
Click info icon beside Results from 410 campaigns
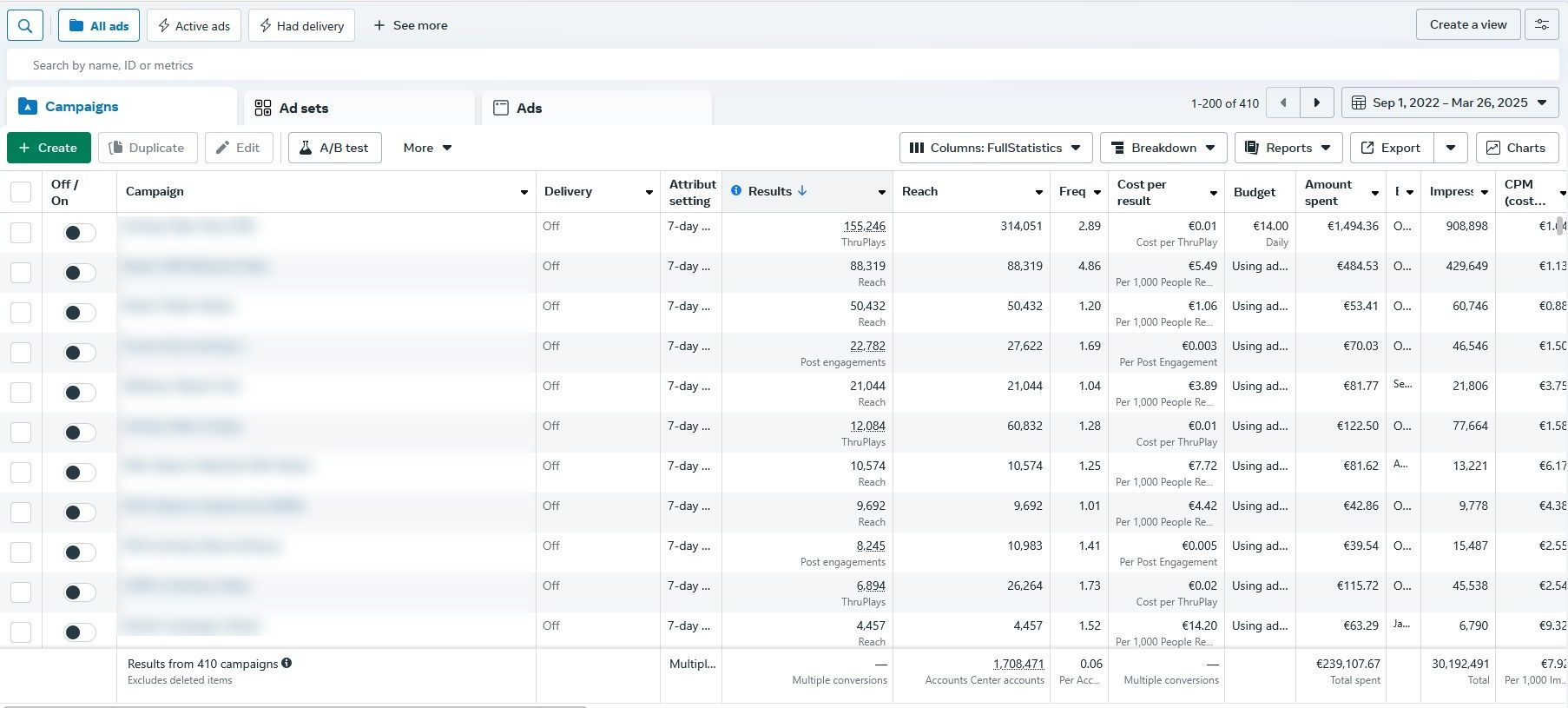click(x=287, y=663)
